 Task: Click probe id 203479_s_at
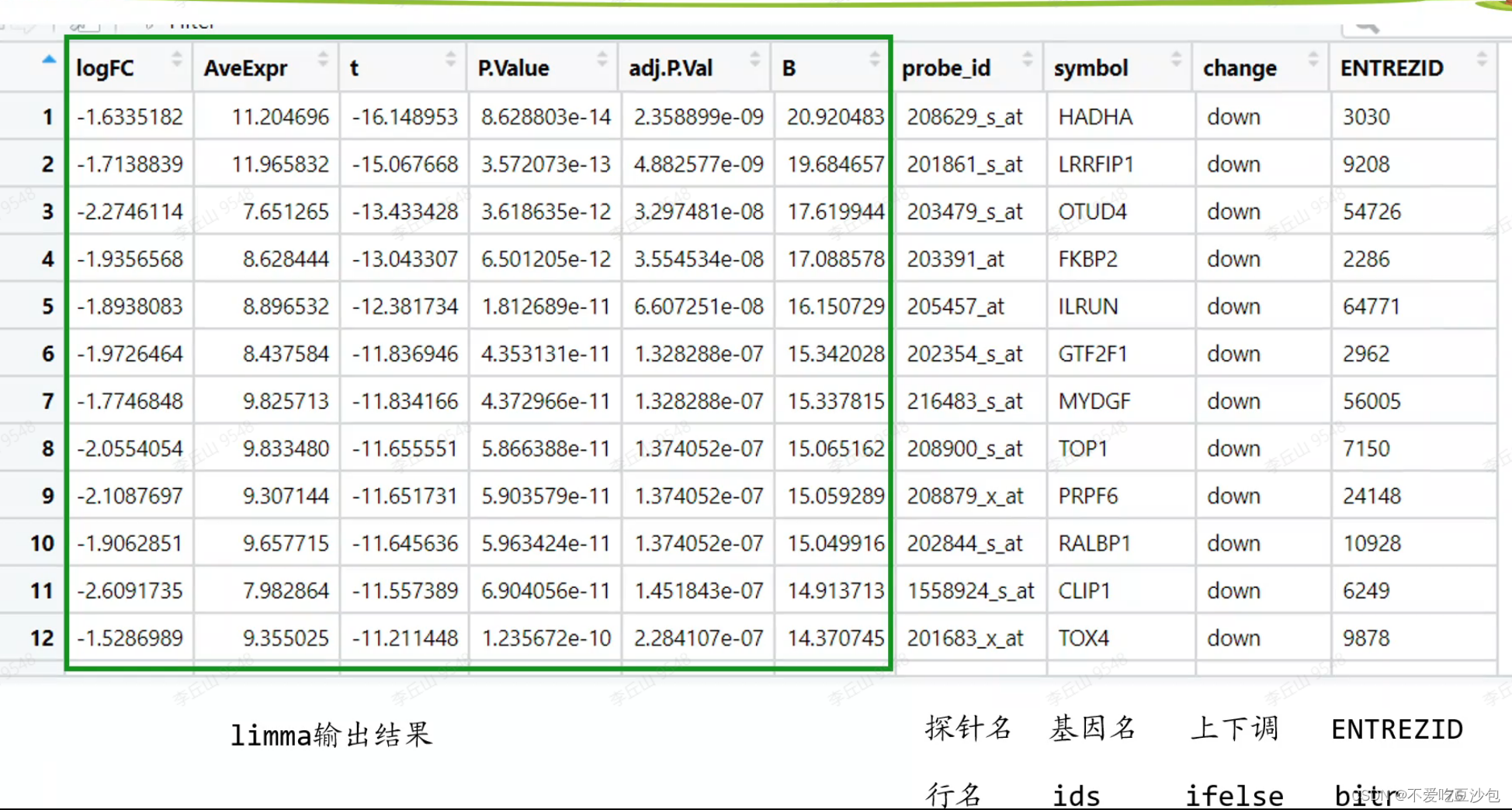coord(965,212)
